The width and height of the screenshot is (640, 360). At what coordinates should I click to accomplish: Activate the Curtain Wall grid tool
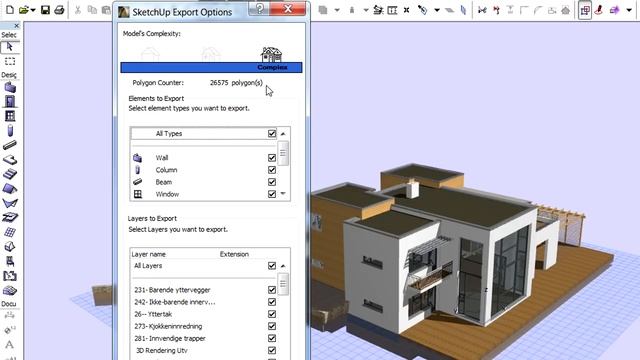[10, 232]
